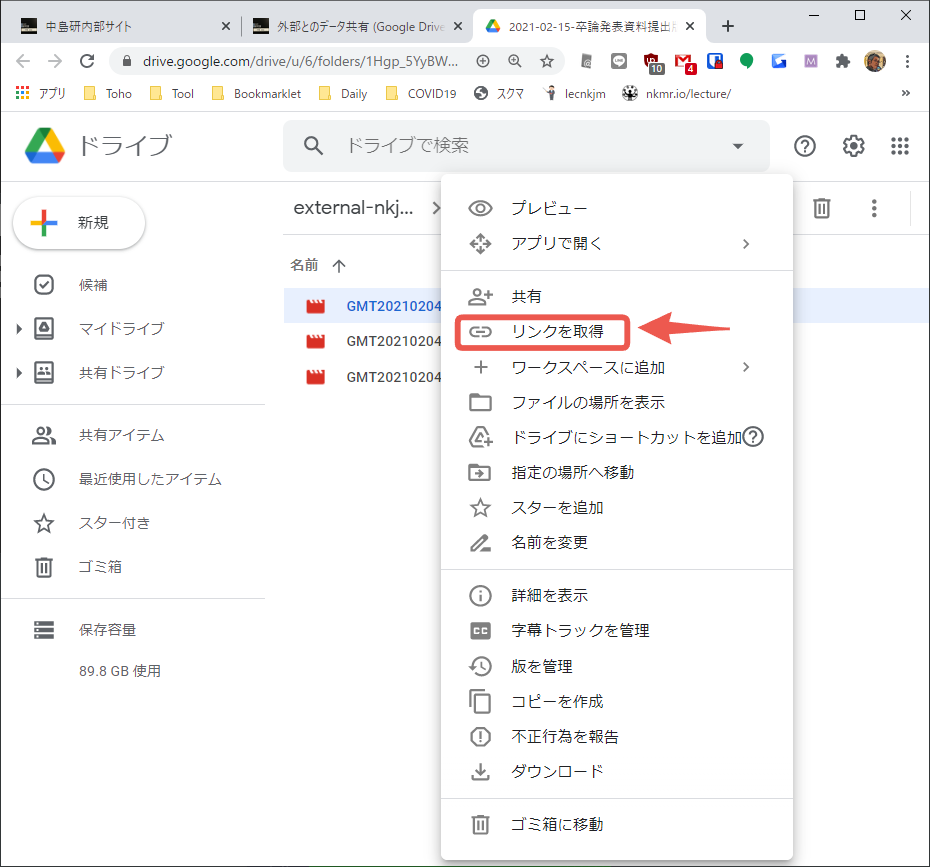The width and height of the screenshot is (930, 867).
Task: Click the browser address bar URL
Action: [x=300, y=61]
